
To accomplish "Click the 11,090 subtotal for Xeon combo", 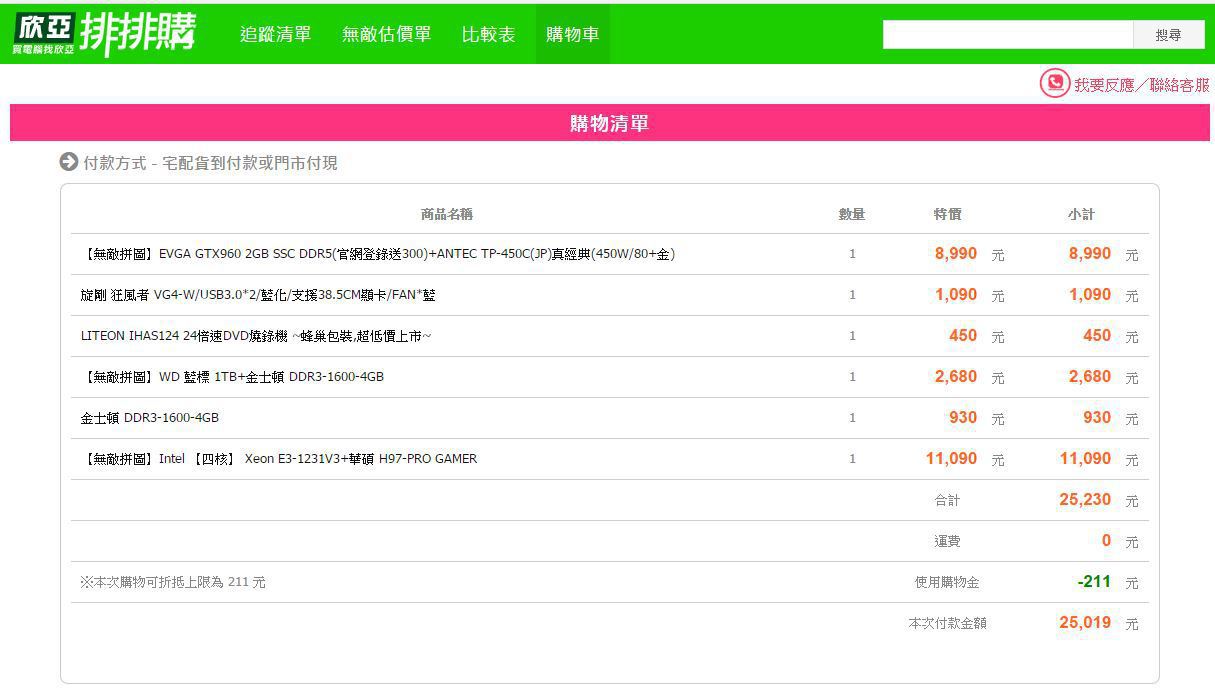I will 1085,458.
